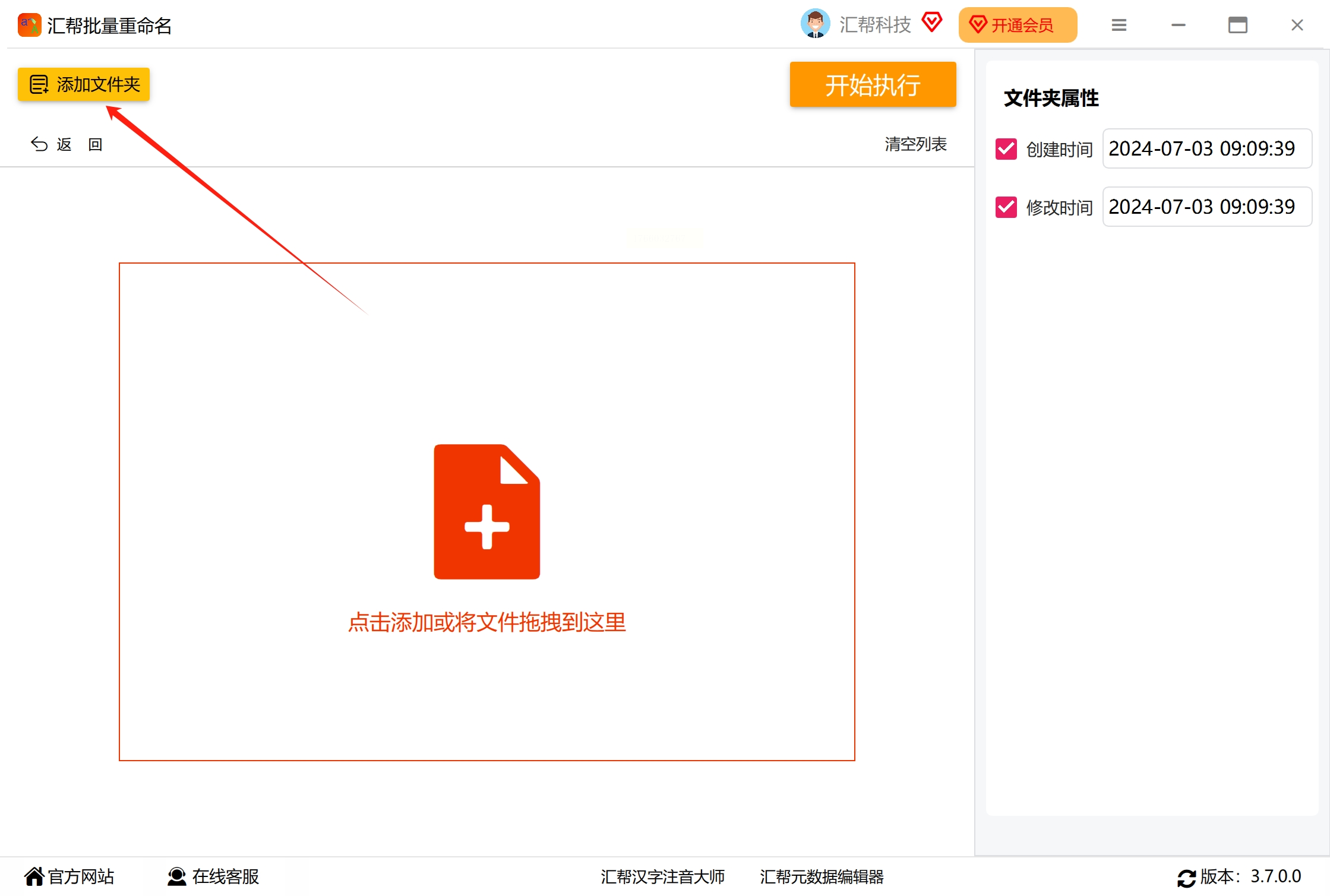Click the 汇帮批量重命名 app logo icon
The image size is (1330, 896).
pyautogui.click(x=29, y=26)
